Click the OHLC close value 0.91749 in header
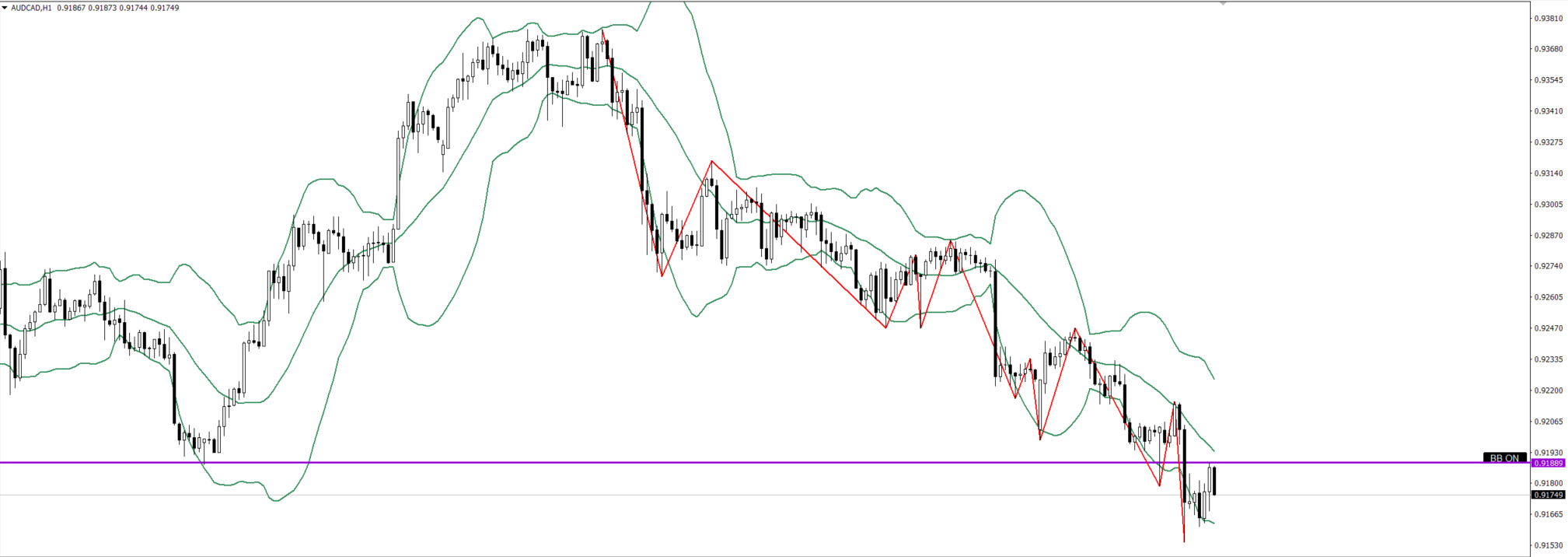Image resolution: width=1568 pixels, height=557 pixels. click(x=166, y=8)
